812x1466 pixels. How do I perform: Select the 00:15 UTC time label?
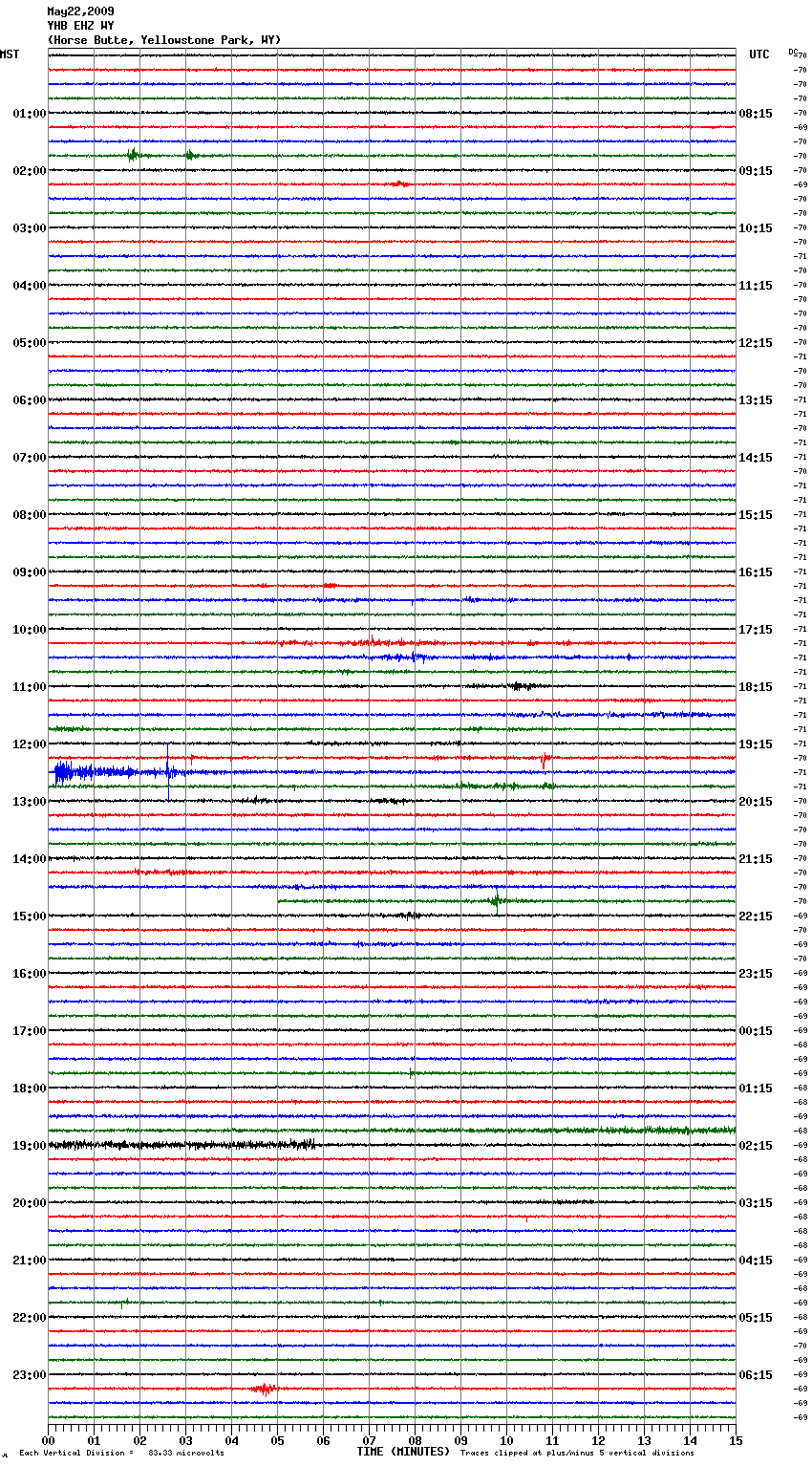tap(756, 1031)
